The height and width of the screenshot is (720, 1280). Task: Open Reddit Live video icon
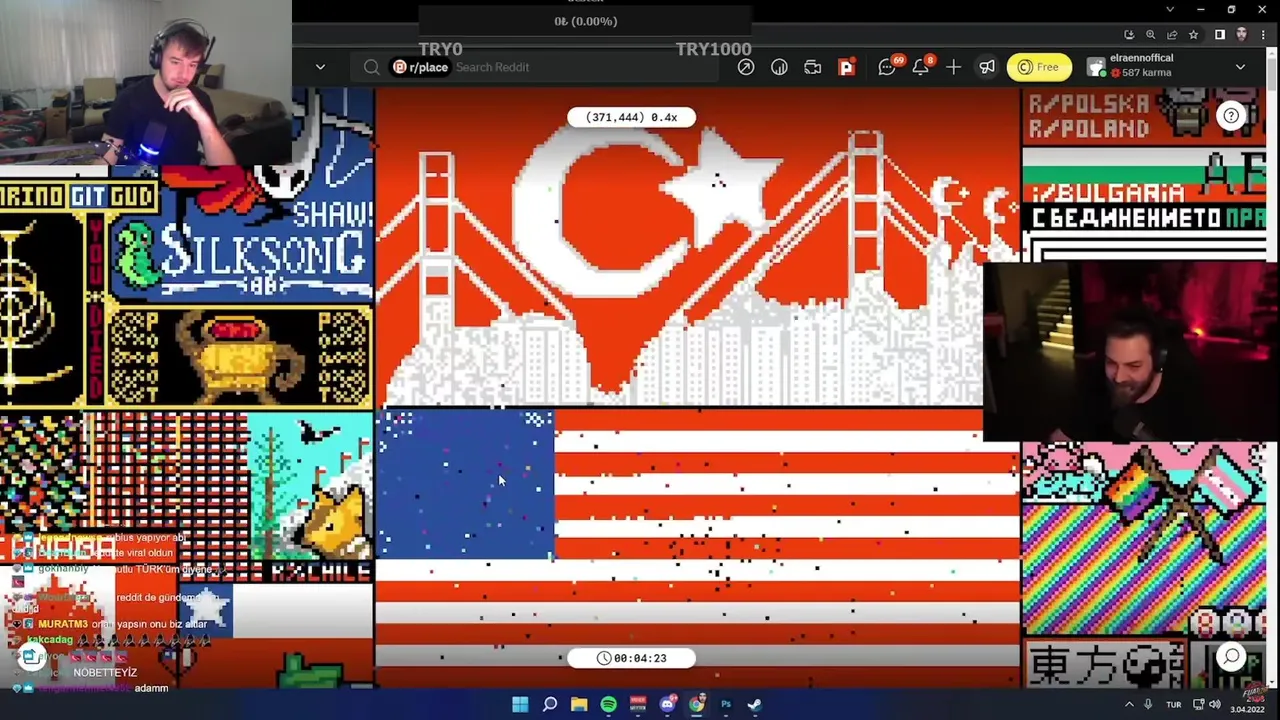click(x=812, y=67)
